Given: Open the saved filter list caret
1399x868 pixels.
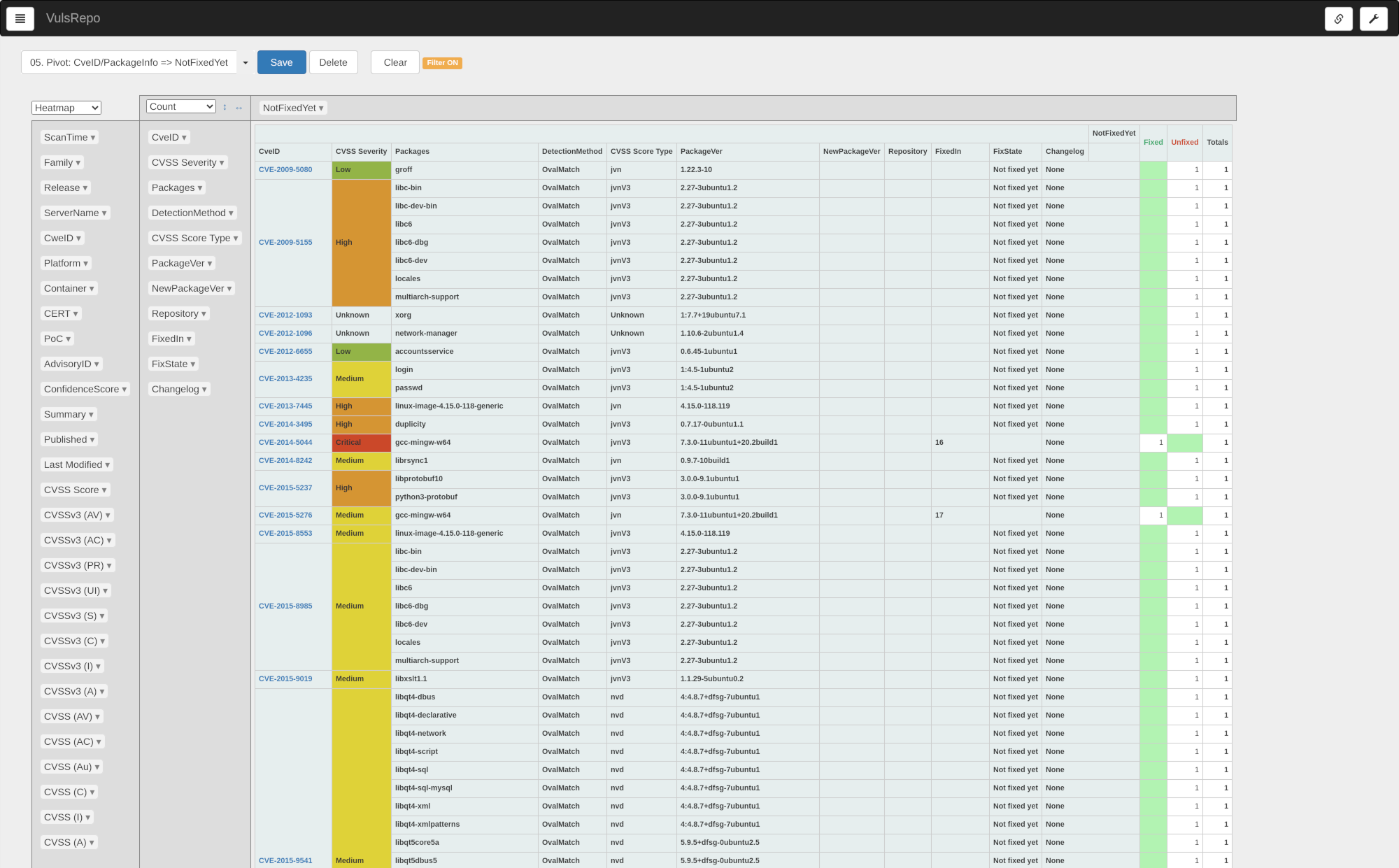Looking at the screenshot, I should pos(246,63).
